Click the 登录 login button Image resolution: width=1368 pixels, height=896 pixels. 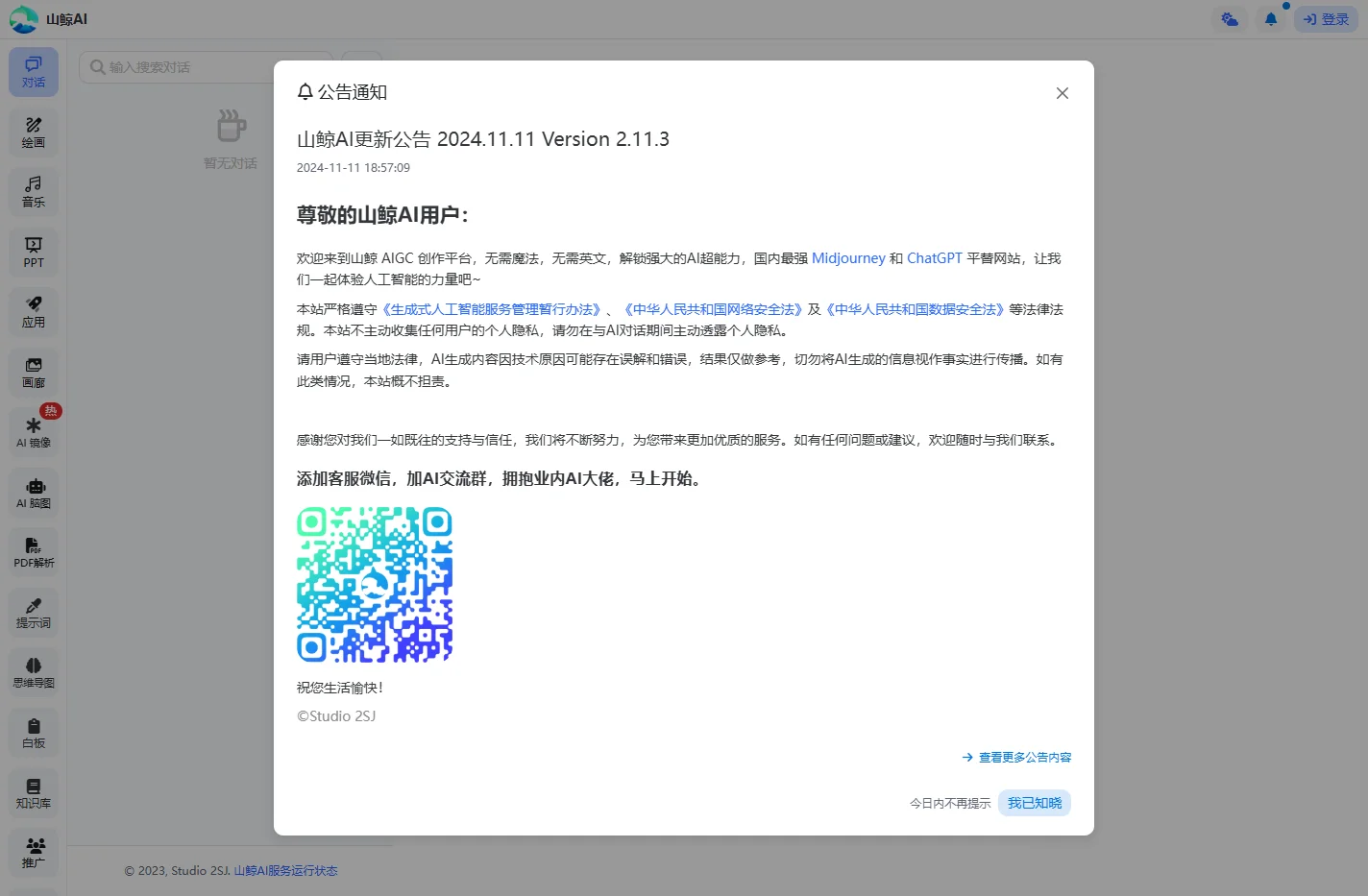[x=1326, y=19]
